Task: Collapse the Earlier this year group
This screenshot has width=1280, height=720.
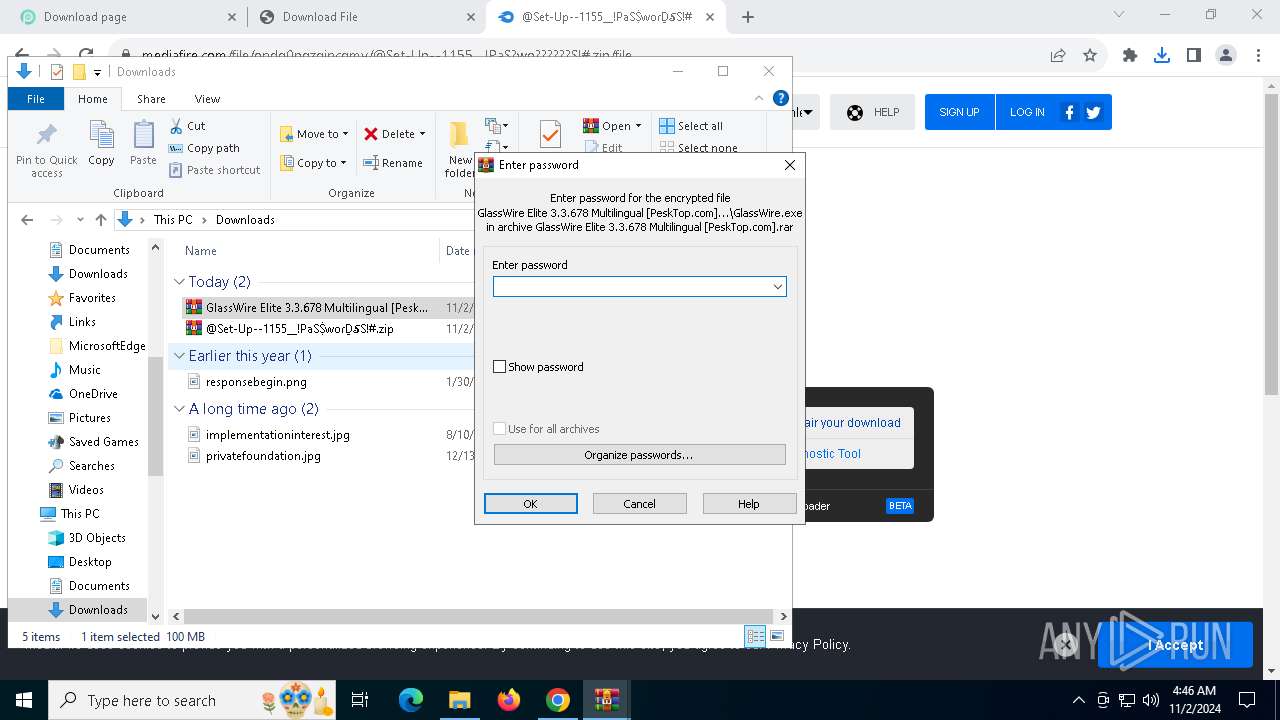Action: pos(179,356)
